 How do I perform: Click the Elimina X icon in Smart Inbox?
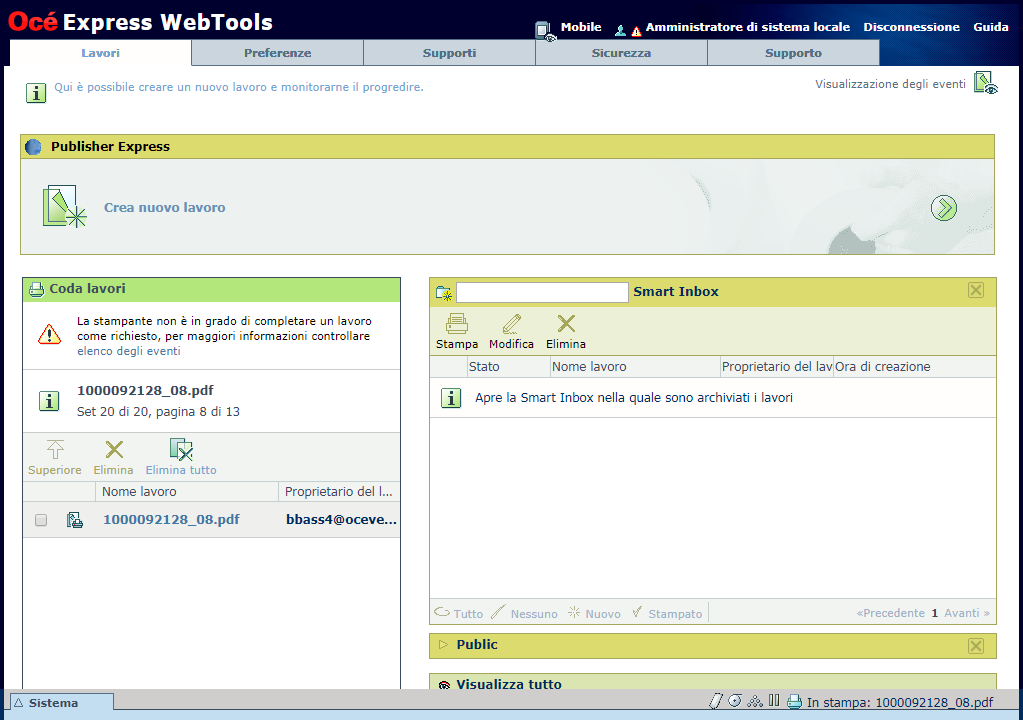click(566, 323)
